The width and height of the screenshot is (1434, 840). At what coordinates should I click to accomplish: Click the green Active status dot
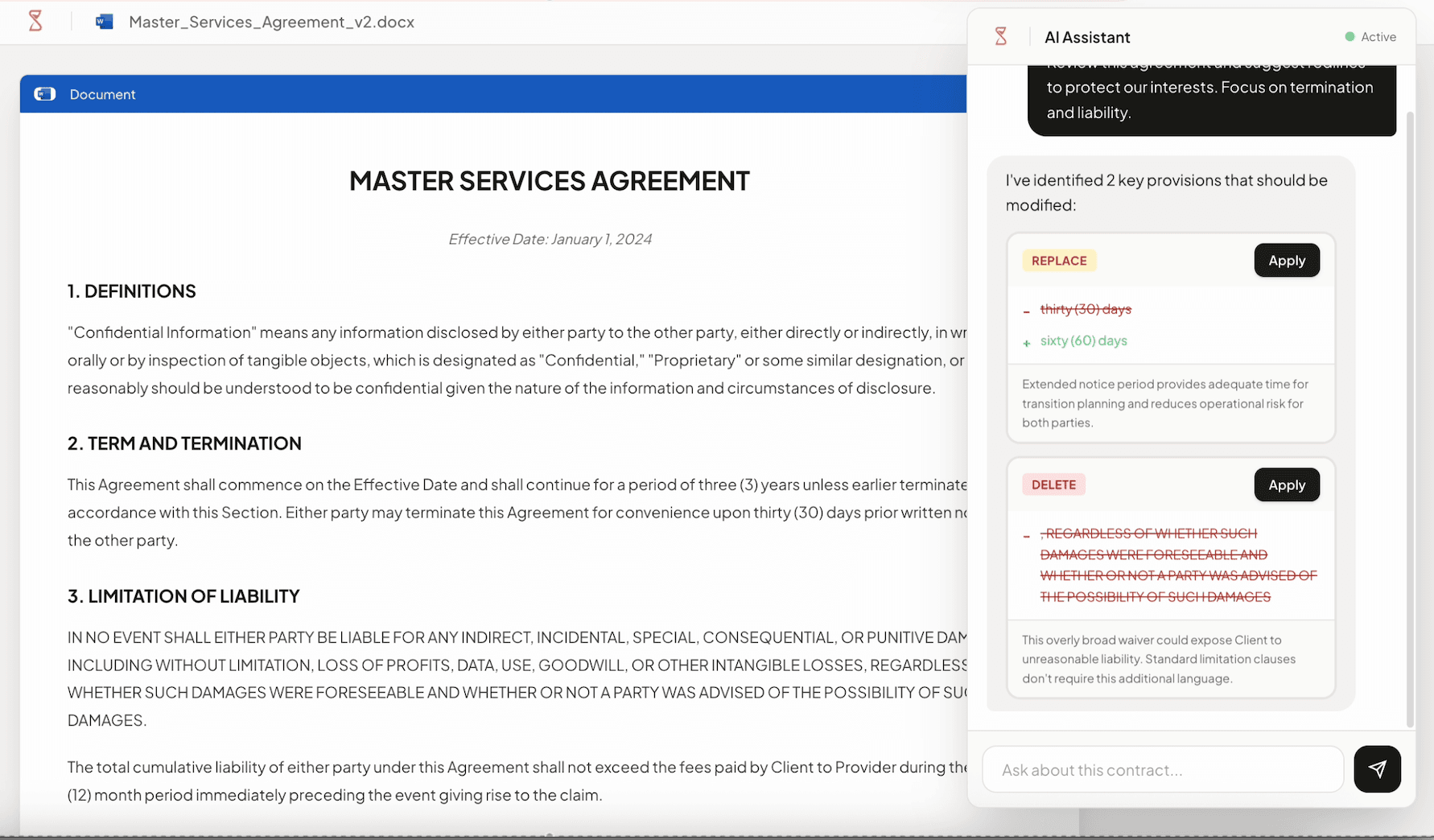[1350, 37]
